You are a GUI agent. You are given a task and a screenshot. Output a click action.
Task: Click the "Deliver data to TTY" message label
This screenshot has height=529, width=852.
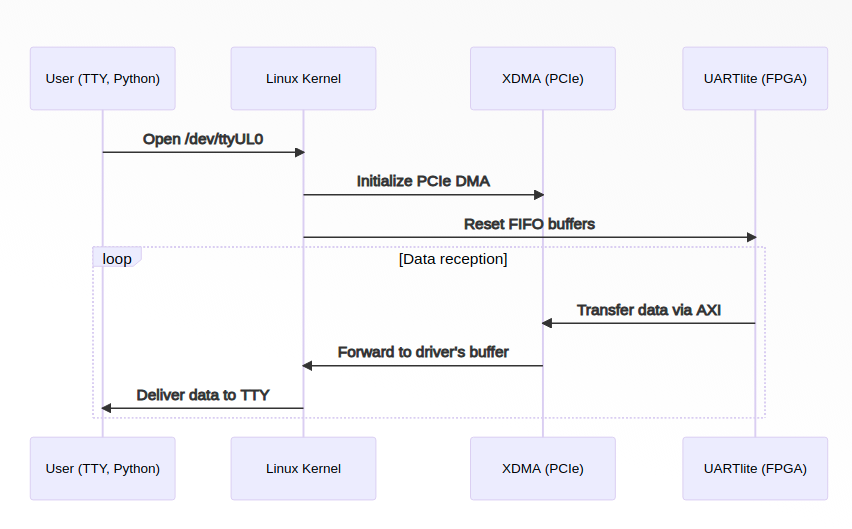tap(203, 395)
